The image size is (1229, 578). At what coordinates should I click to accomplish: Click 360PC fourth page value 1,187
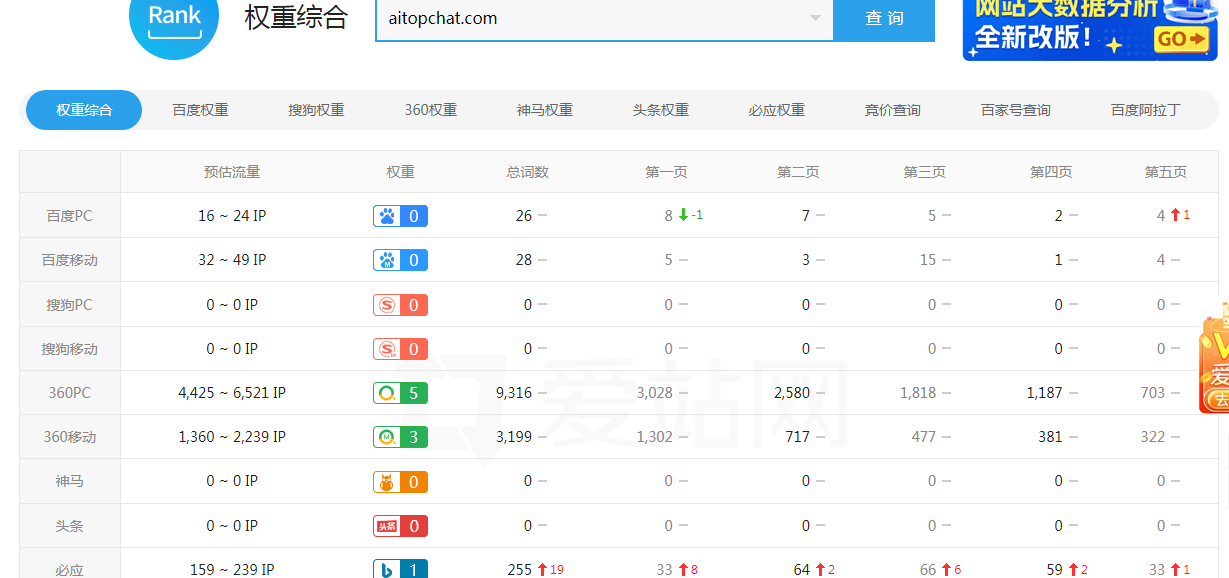(x=1045, y=392)
